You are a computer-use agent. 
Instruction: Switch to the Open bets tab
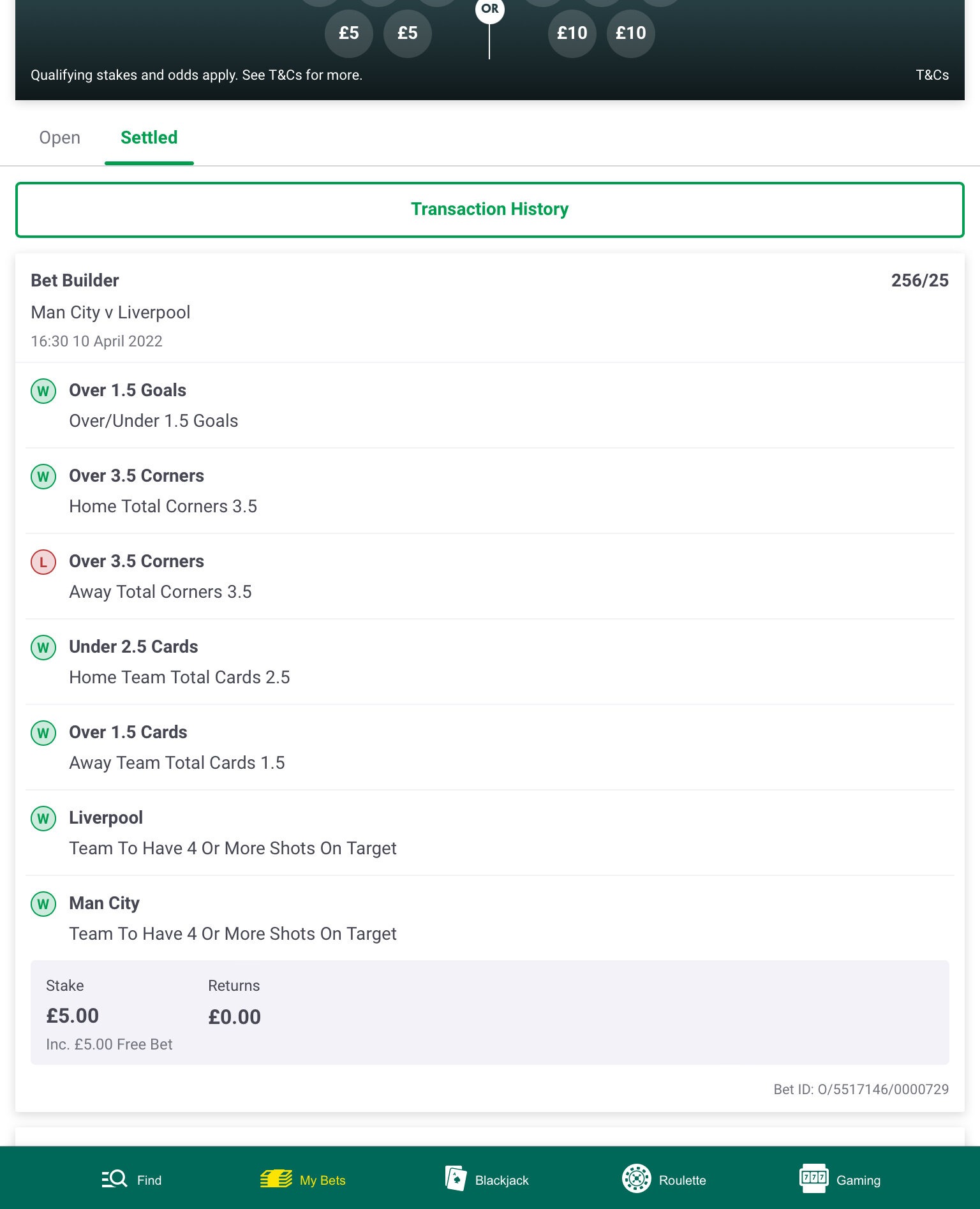click(60, 138)
